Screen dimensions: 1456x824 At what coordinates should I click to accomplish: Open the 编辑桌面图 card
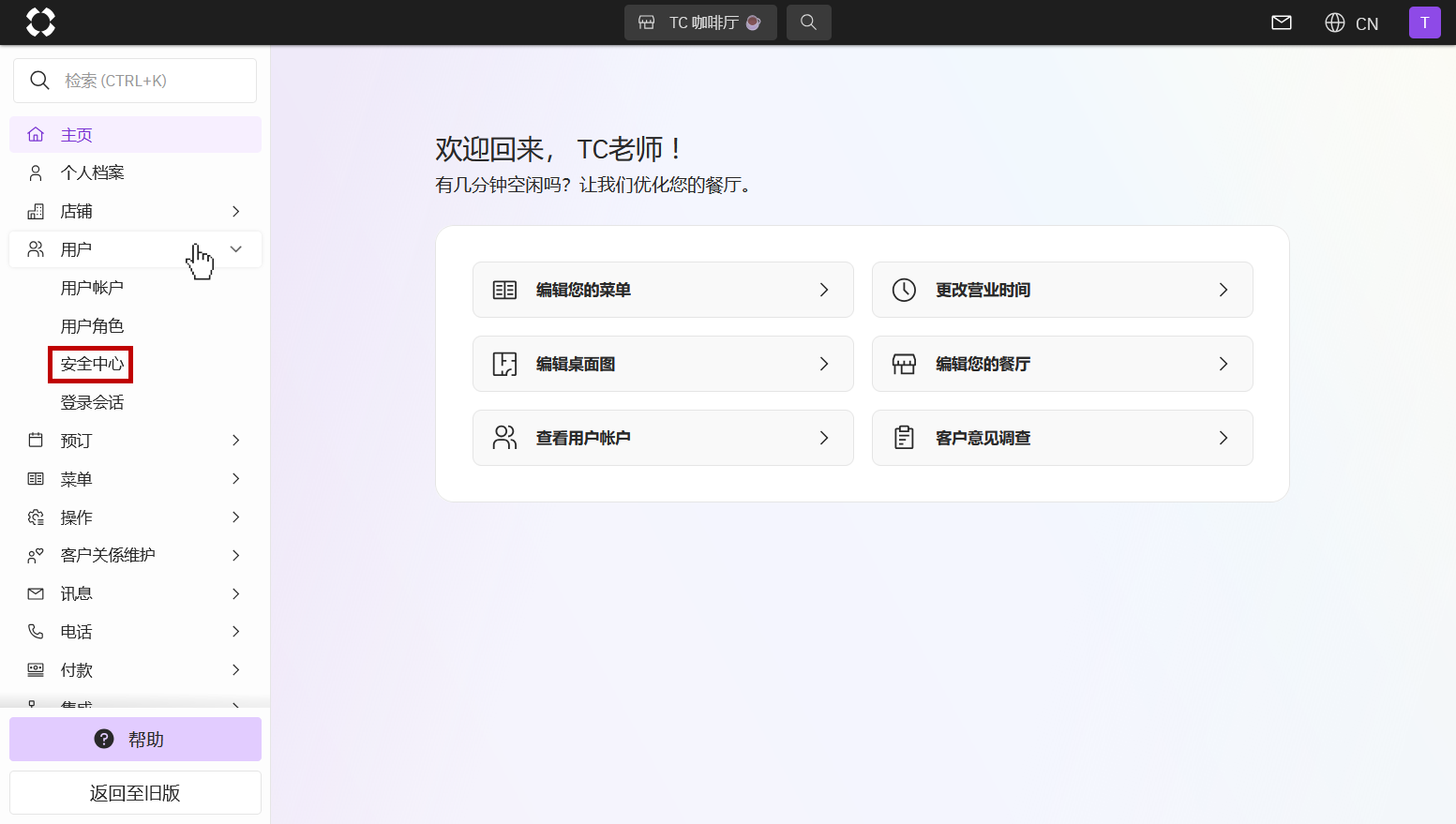coord(663,364)
